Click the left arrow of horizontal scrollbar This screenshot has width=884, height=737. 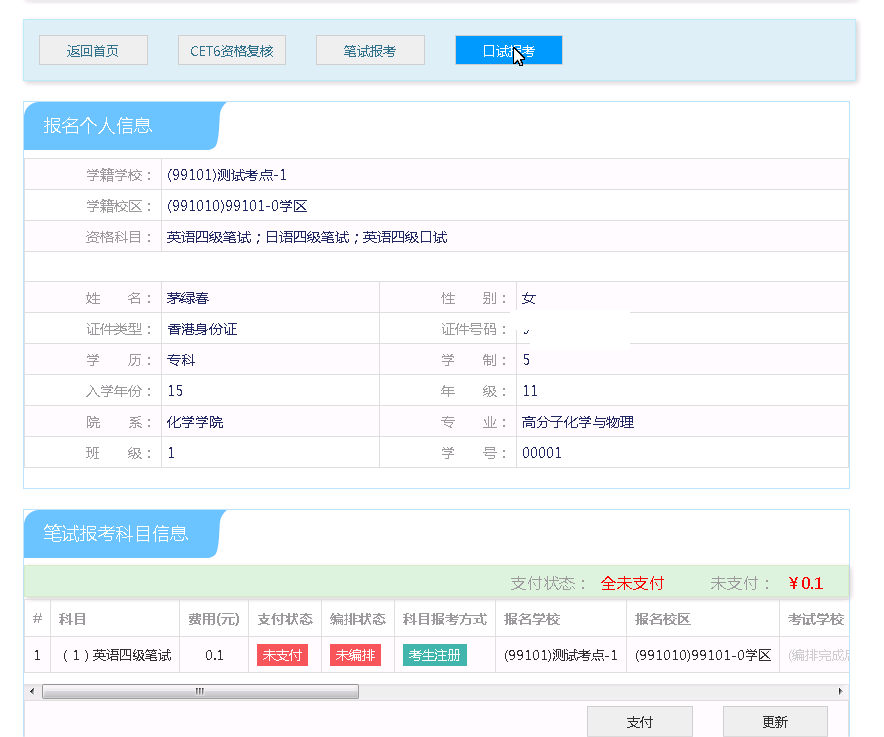pyautogui.click(x=32, y=691)
